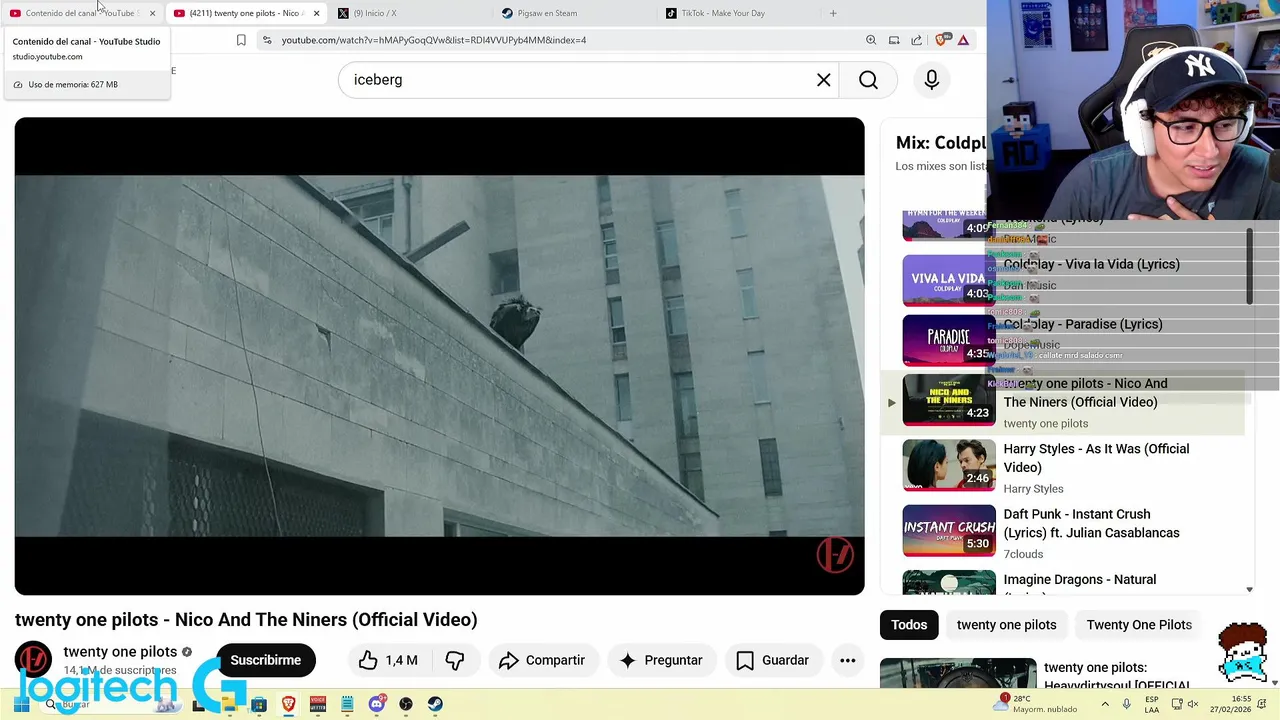Click the share page icon in address bar
This screenshot has height=720, width=1280.
(x=916, y=40)
